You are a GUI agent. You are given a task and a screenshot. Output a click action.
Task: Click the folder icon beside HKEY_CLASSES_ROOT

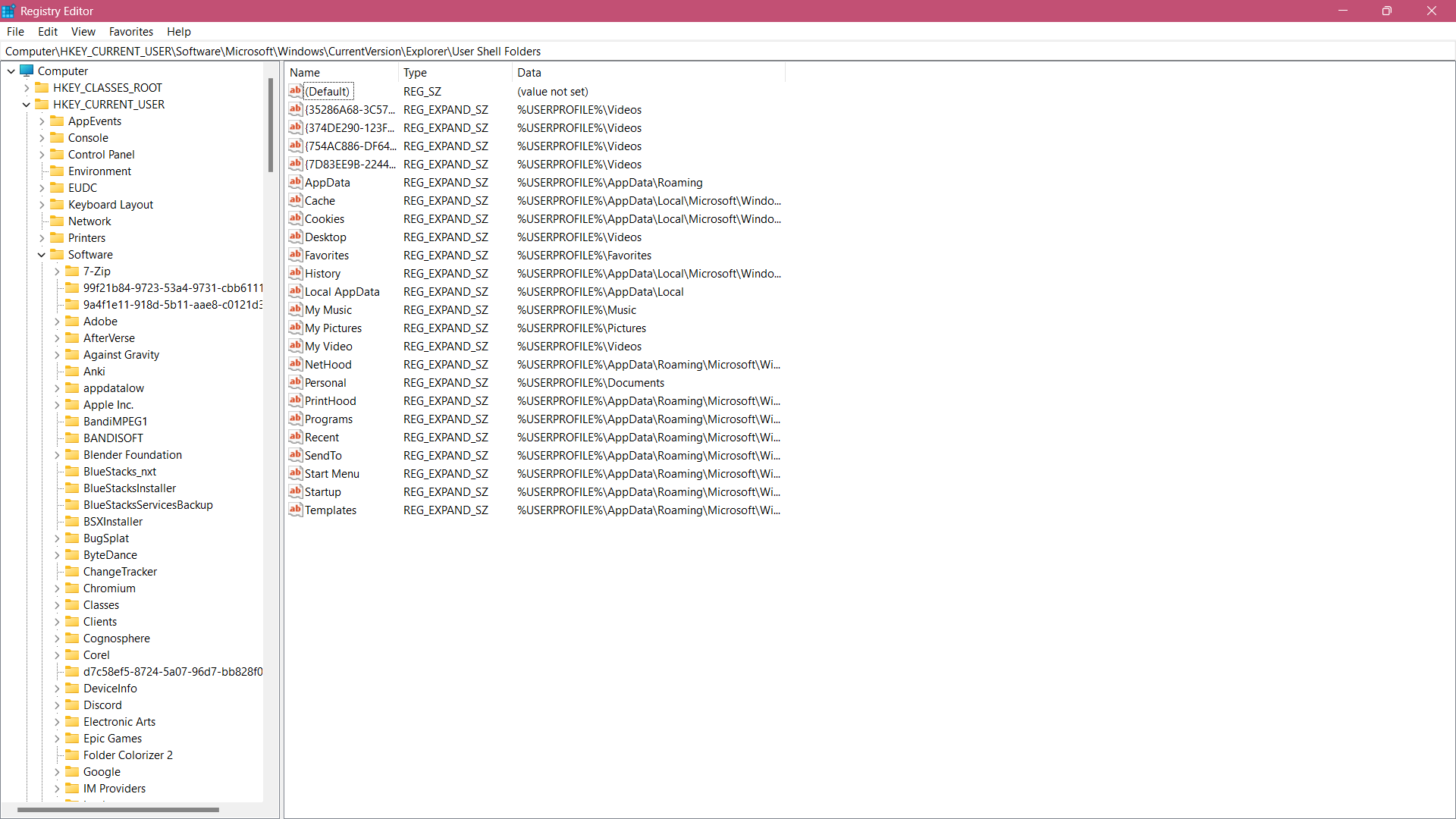tap(42, 87)
